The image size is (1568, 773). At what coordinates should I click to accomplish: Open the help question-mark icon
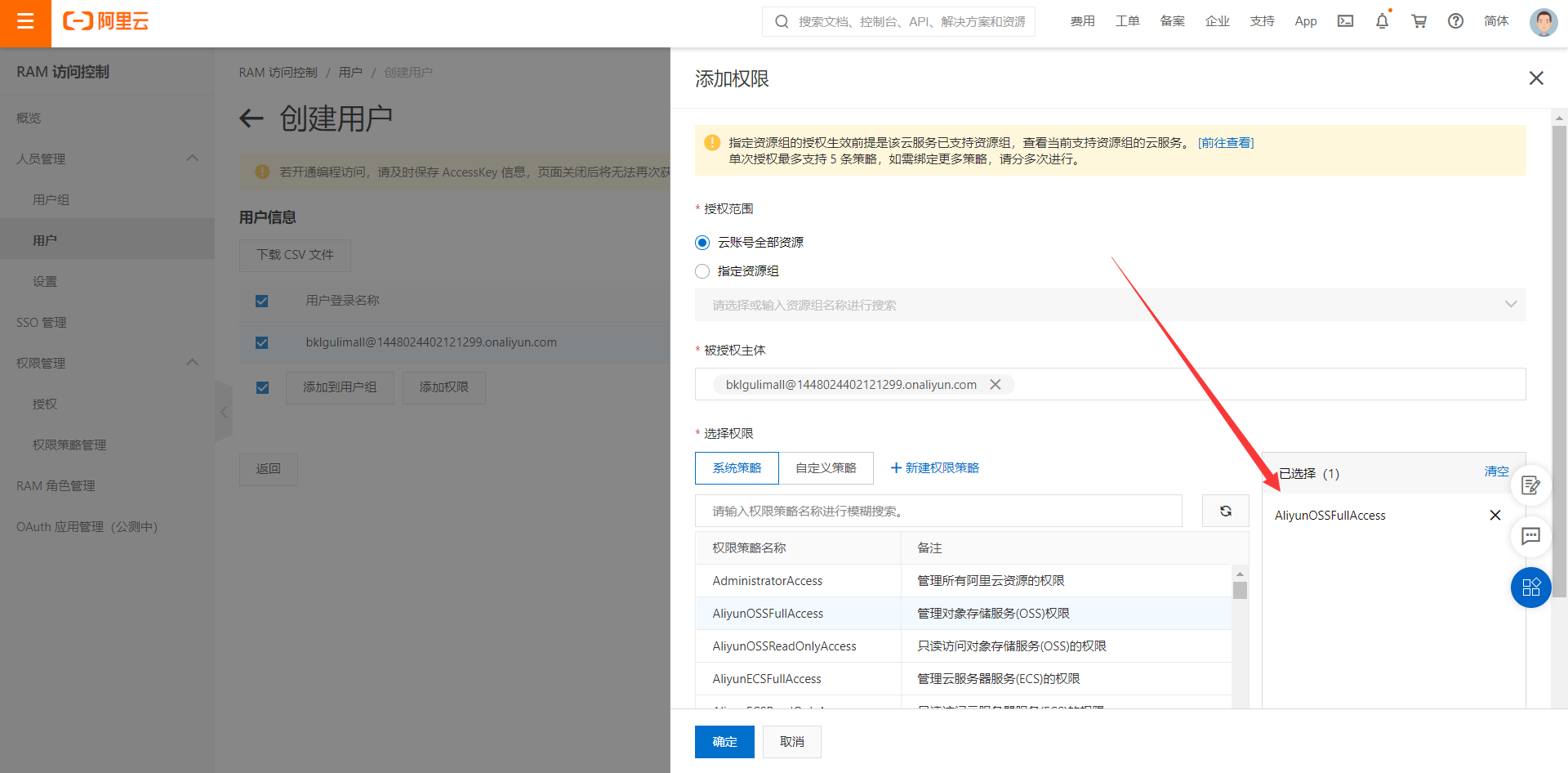1455,21
